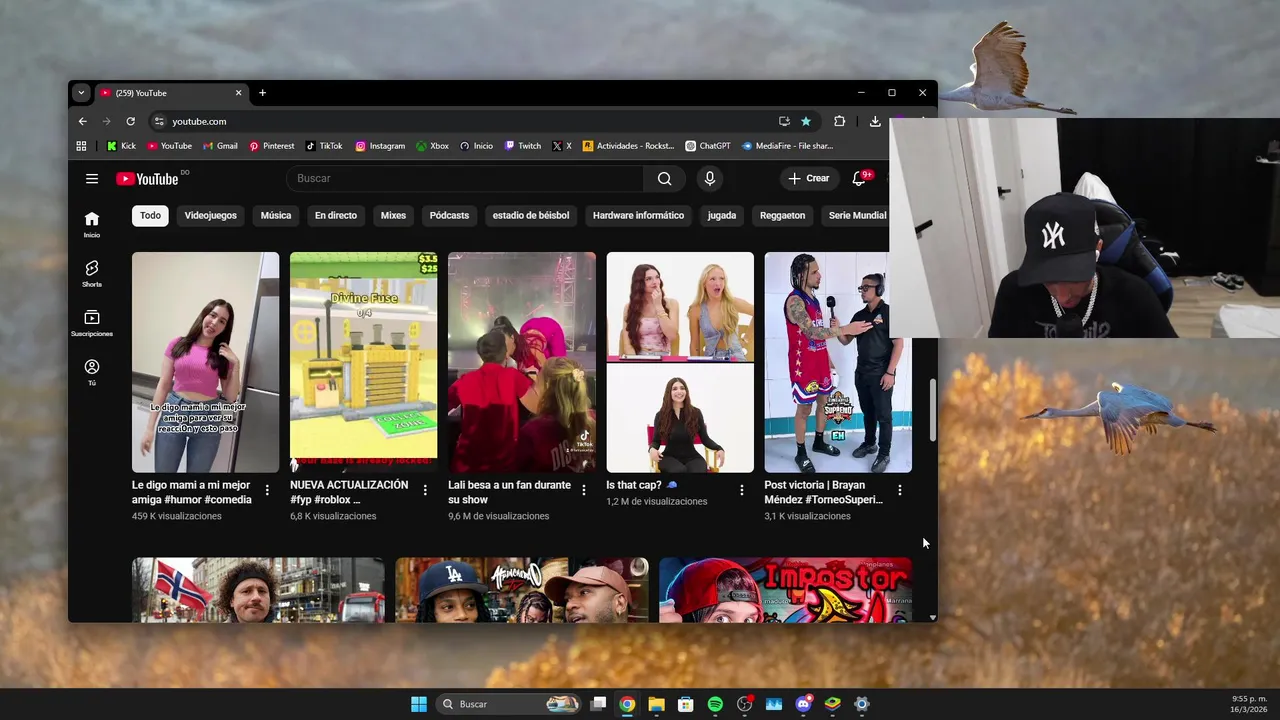Click the YouTube search field
Image resolution: width=1280 pixels, height=720 pixels.
[x=465, y=179]
